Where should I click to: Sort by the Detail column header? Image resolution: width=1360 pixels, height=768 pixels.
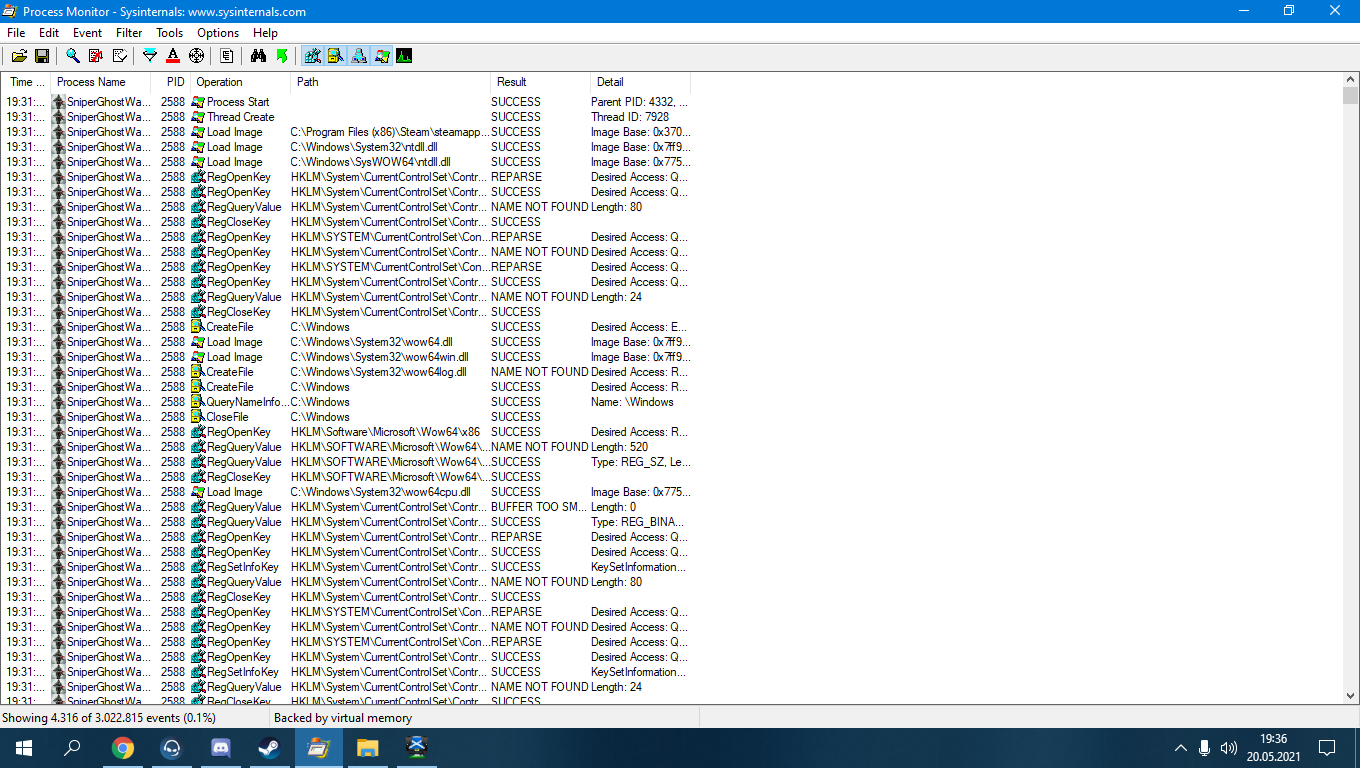(641, 82)
